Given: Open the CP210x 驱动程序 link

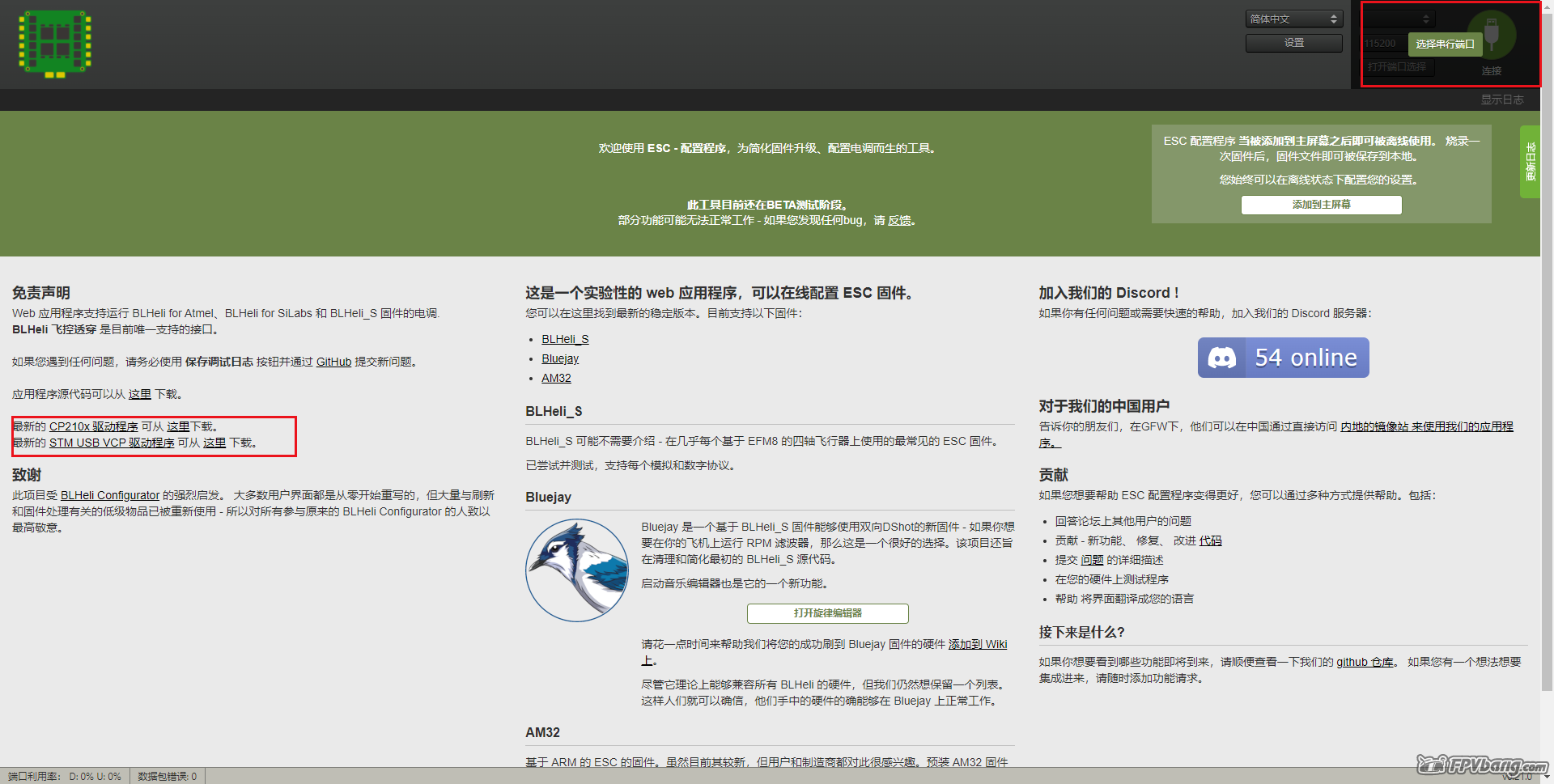Looking at the screenshot, I should 94,426.
